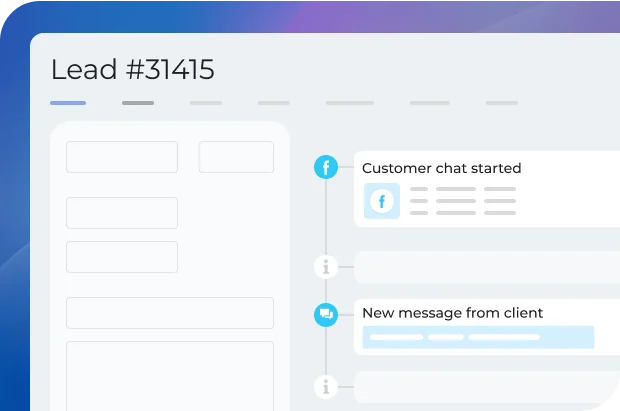Image resolution: width=620 pixels, height=411 pixels.
Task: Click the chat bubble icon for the new message
Action: click(x=326, y=314)
